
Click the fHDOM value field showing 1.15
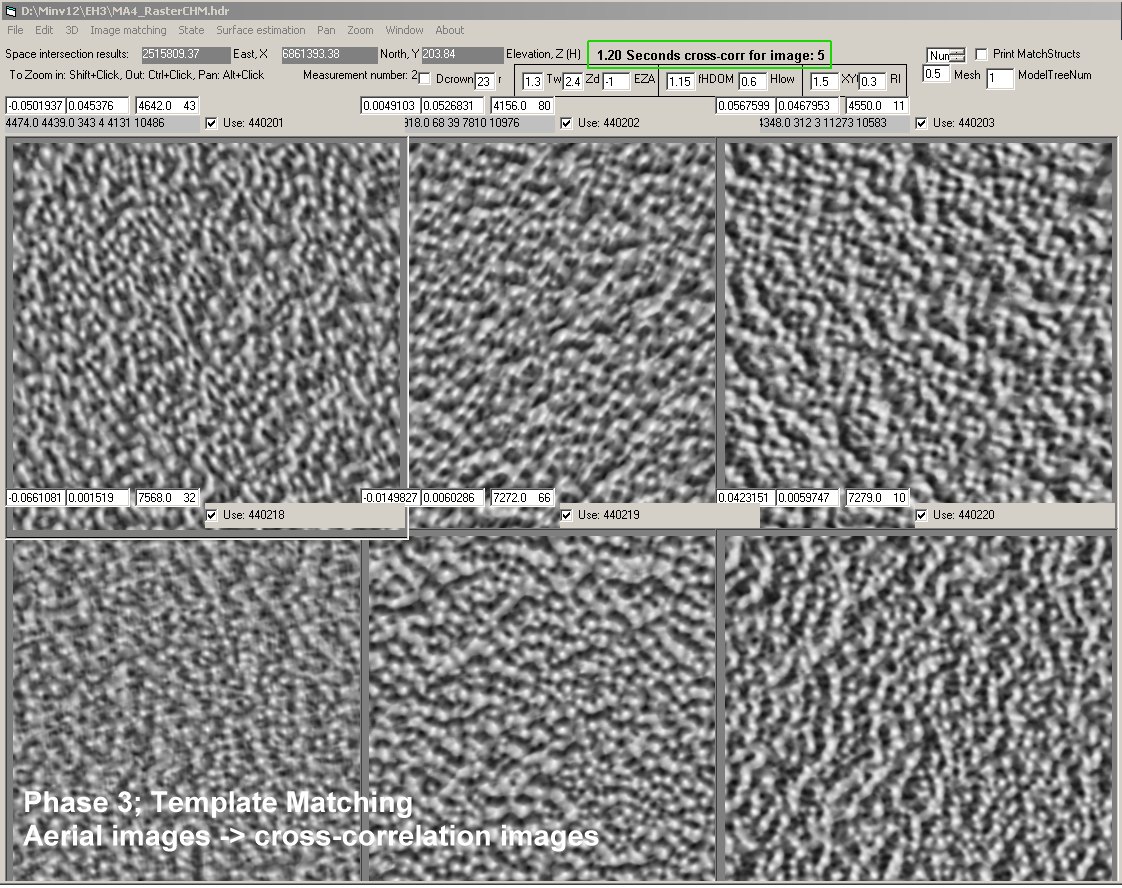(x=680, y=82)
